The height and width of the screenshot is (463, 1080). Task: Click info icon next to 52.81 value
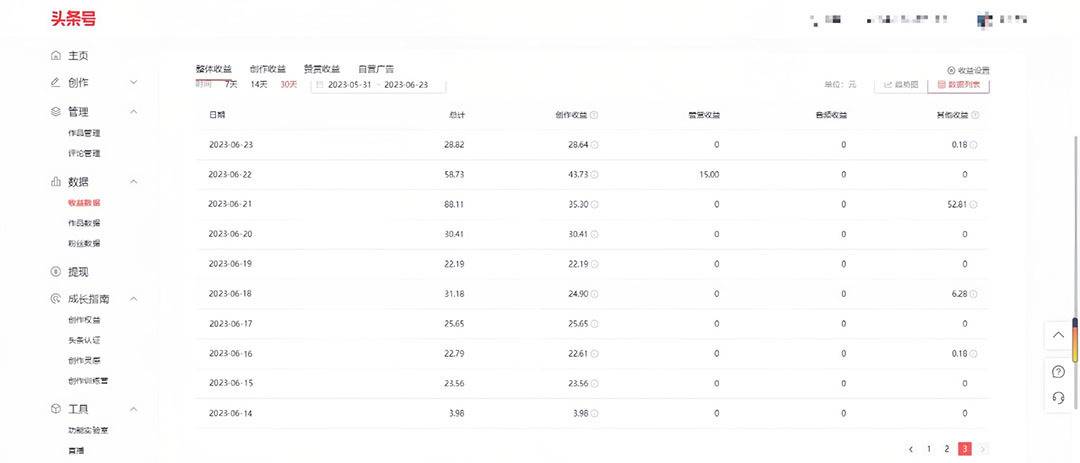tap(974, 204)
